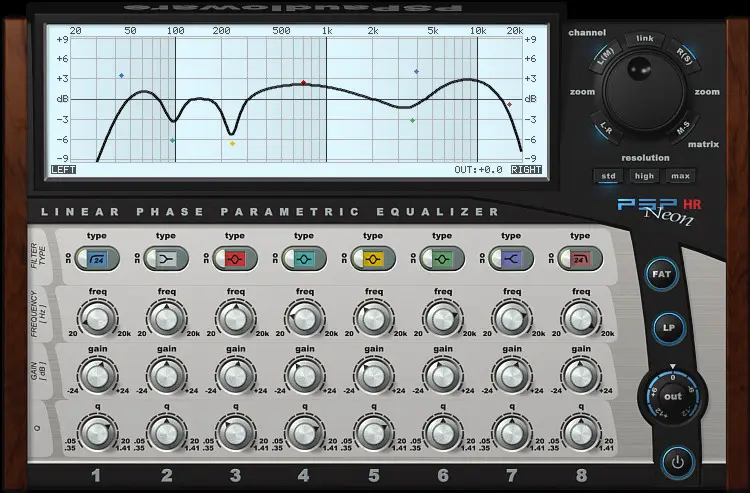Toggle band 2 on switch
The image size is (750, 493).
151,259
